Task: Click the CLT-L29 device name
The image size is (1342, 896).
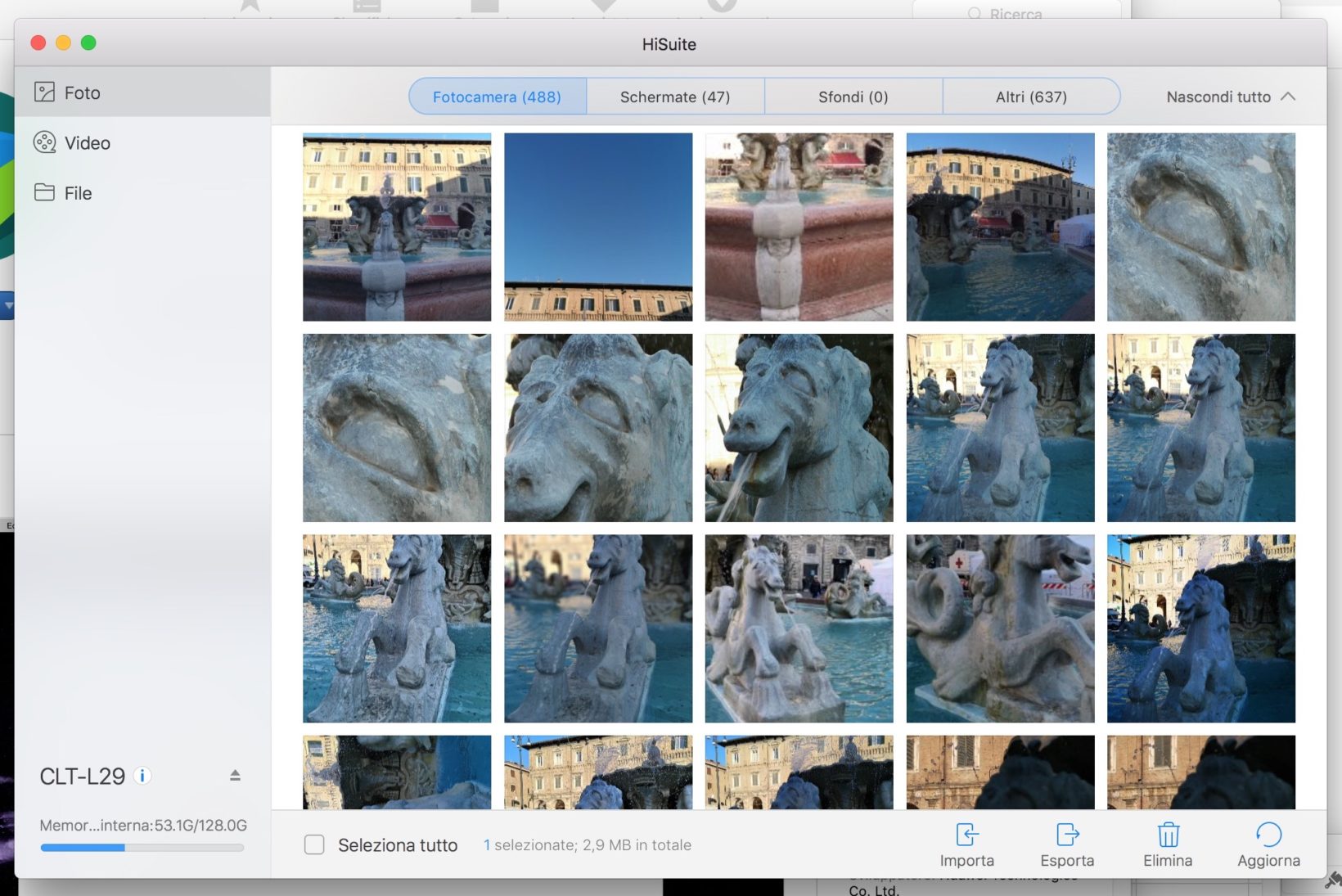Action: [x=83, y=776]
